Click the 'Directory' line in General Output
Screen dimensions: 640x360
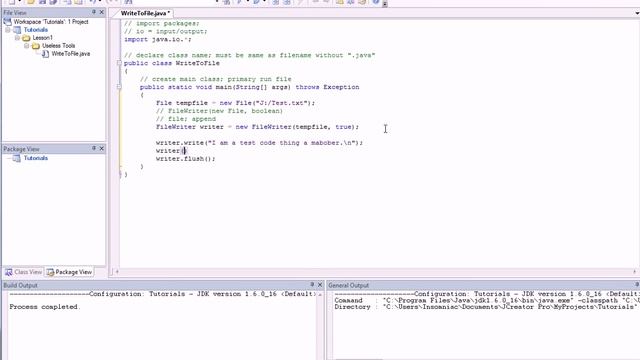(x=485, y=307)
